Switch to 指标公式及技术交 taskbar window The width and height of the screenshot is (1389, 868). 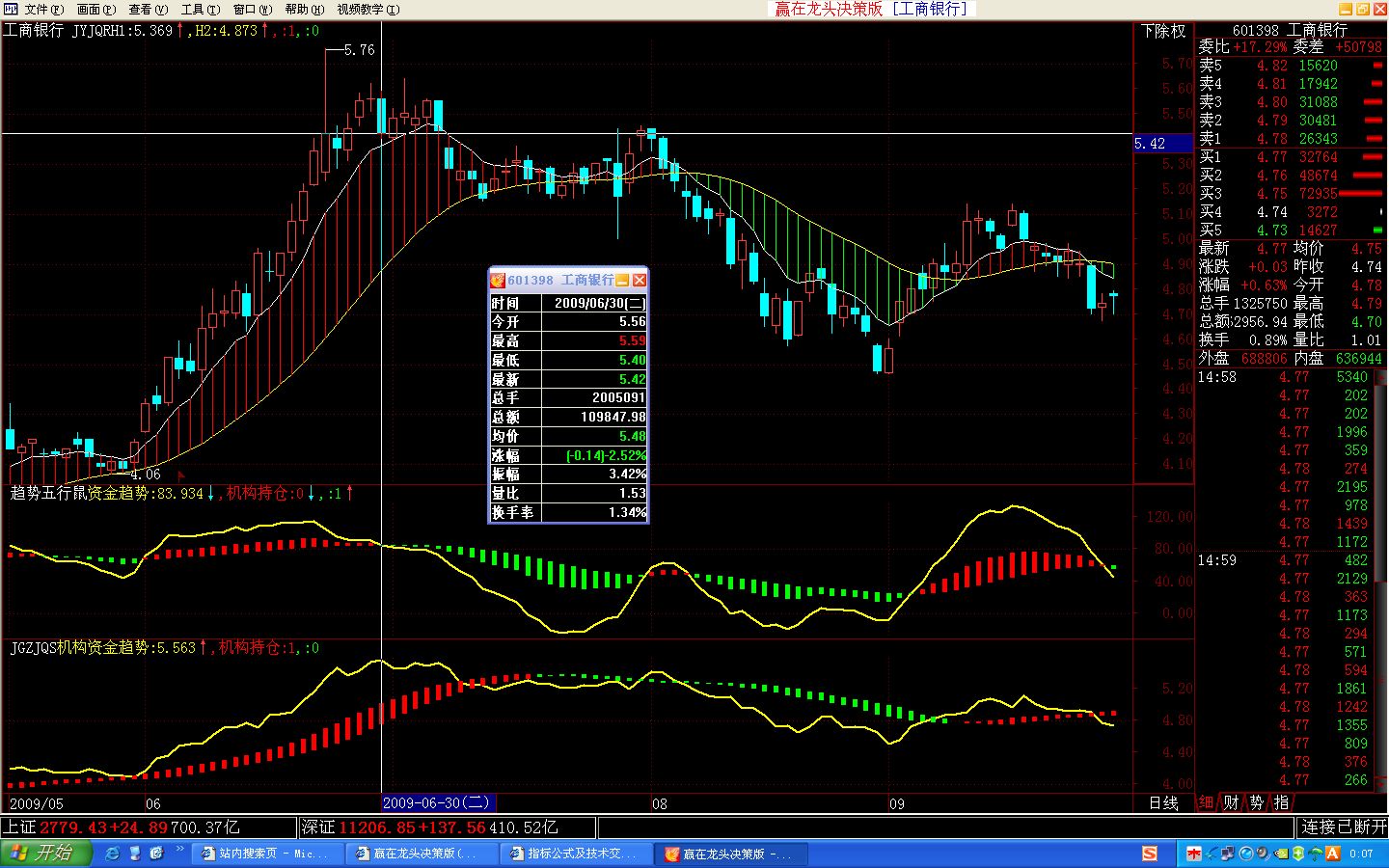pos(575,854)
